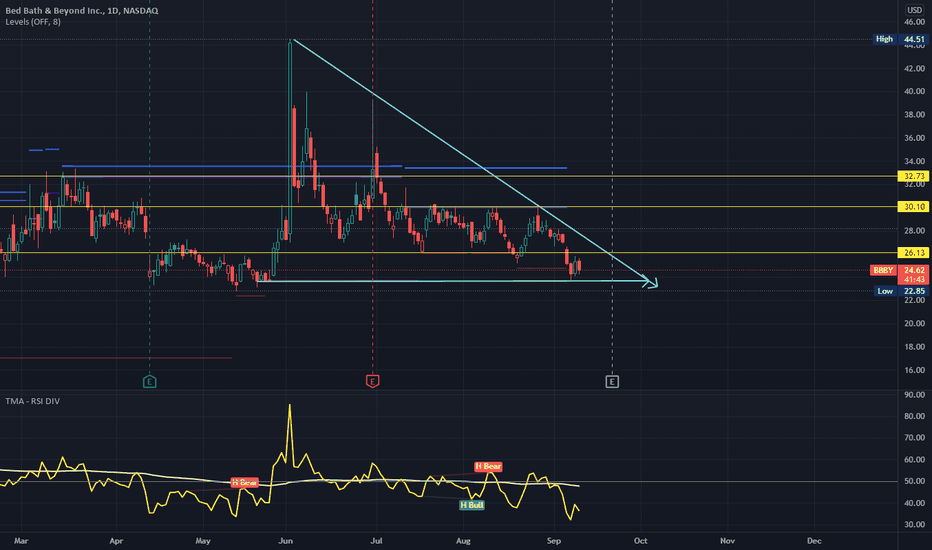Click the red earnings E marker near July
The height and width of the screenshot is (550, 932).
coord(373,381)
